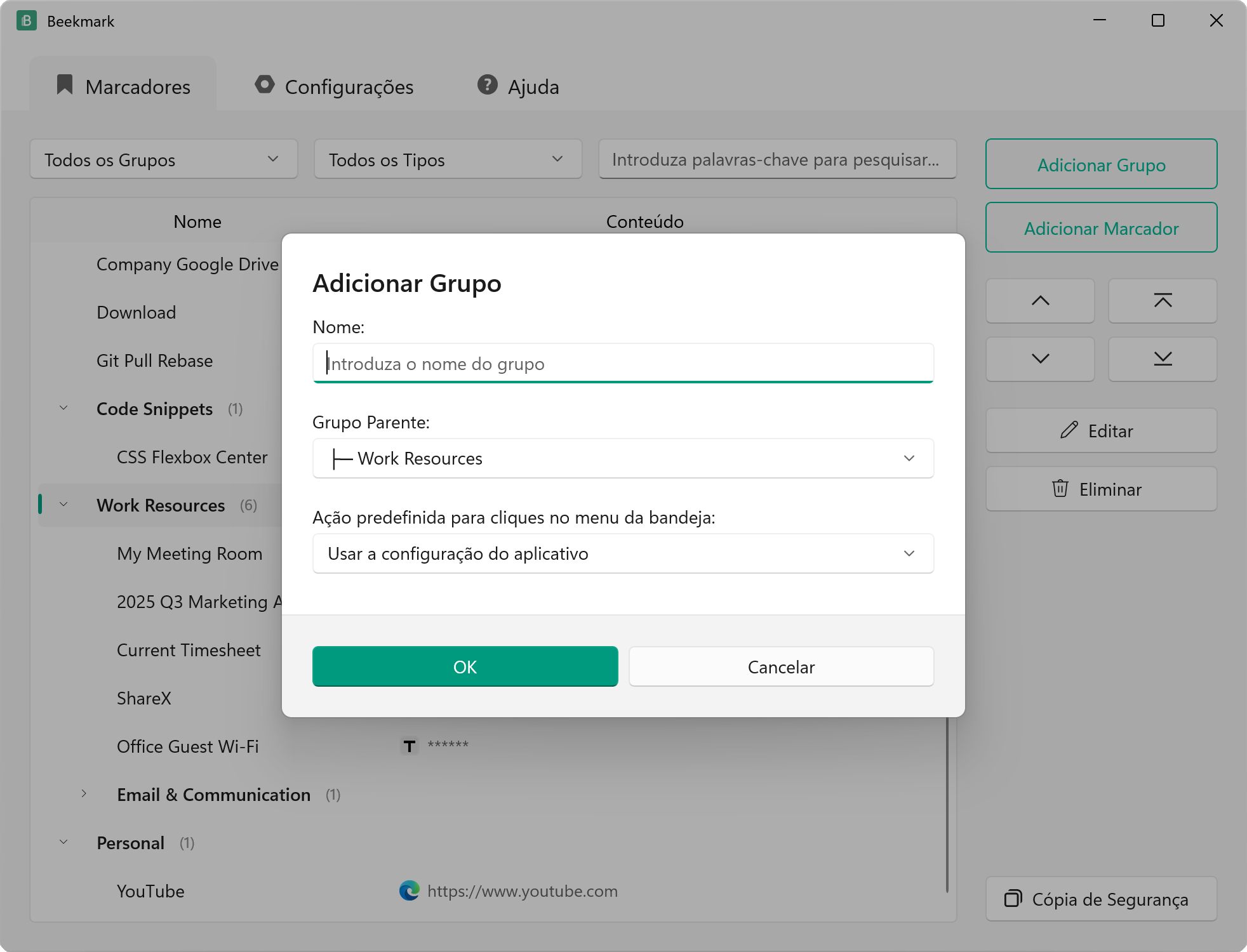Open the Grupo Parente dropdown
Screen dimensions: 1247x952
pos(623,458)
